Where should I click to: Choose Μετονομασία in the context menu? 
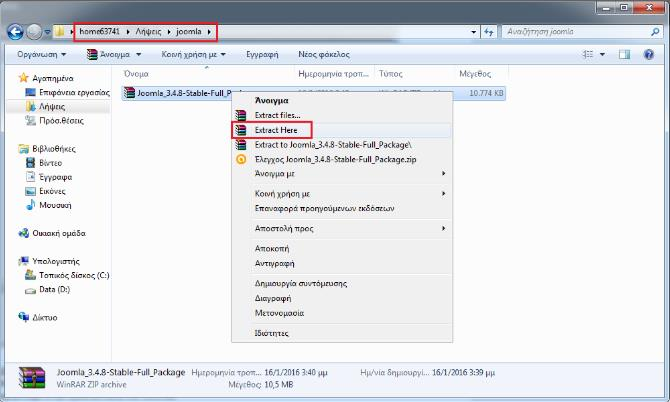tap(342, 313)
